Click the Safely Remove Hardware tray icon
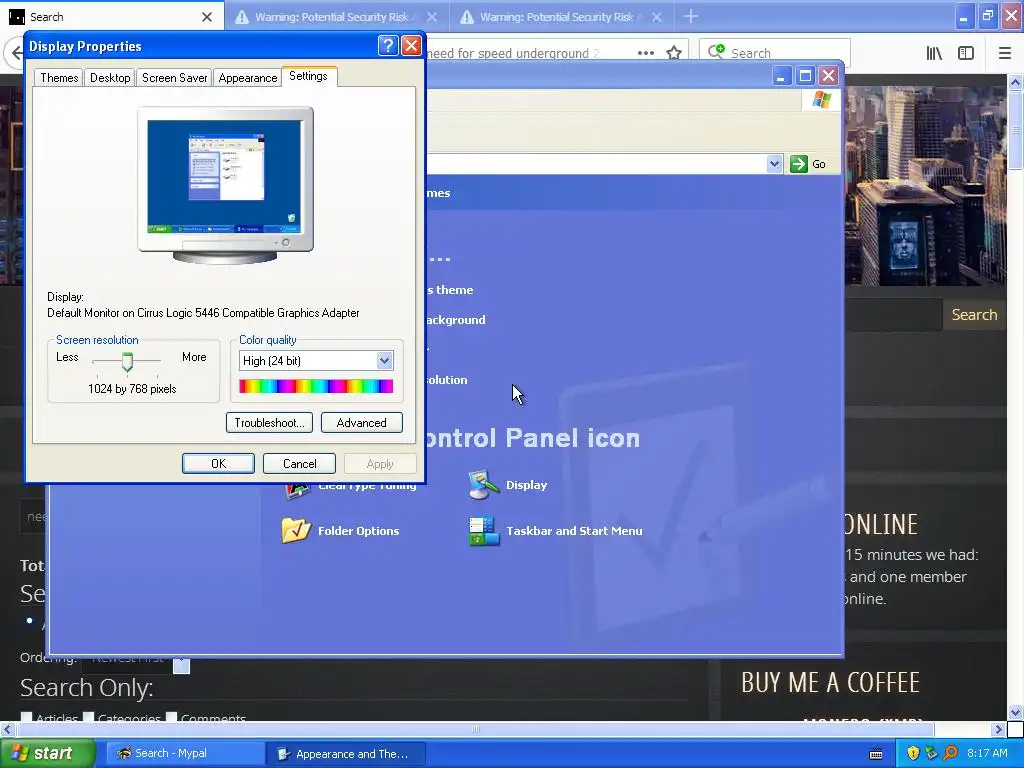The image size is (1024, 768). (932, 754)
